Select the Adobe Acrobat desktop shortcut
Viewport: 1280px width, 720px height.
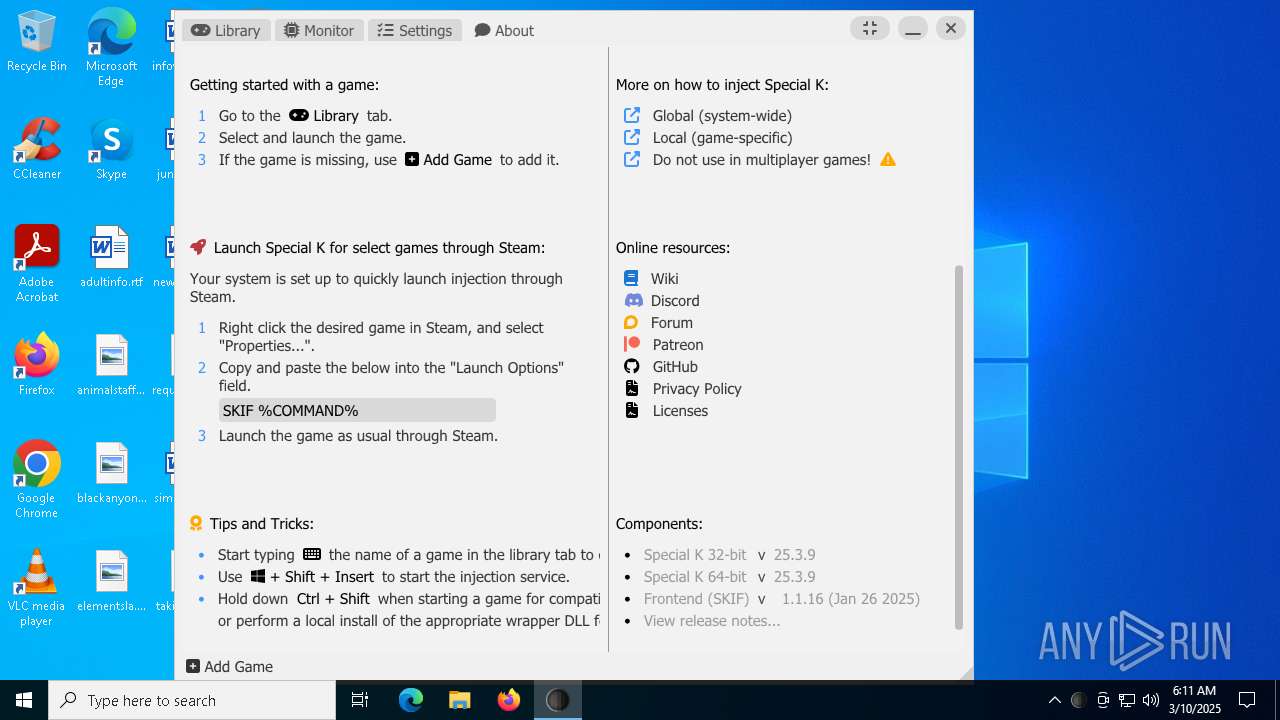pyautogui.click(x=37, y=264)
